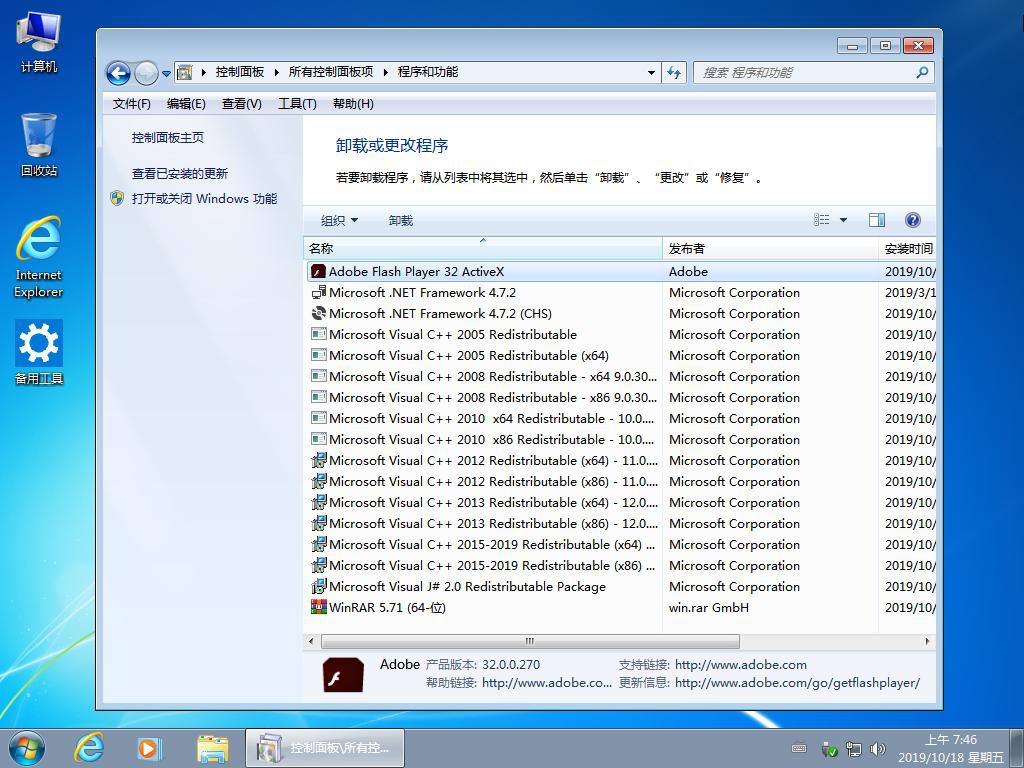Click the refresh button beside address bar

click(673, 72)
